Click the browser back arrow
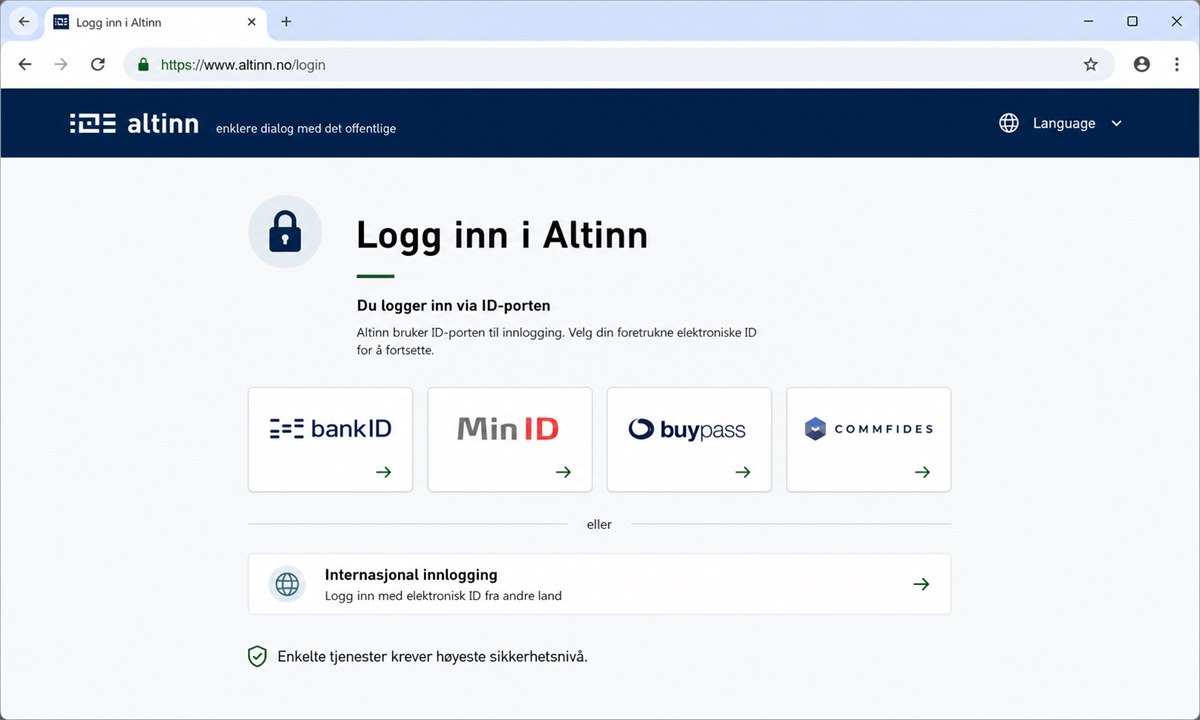 point(25,64)
